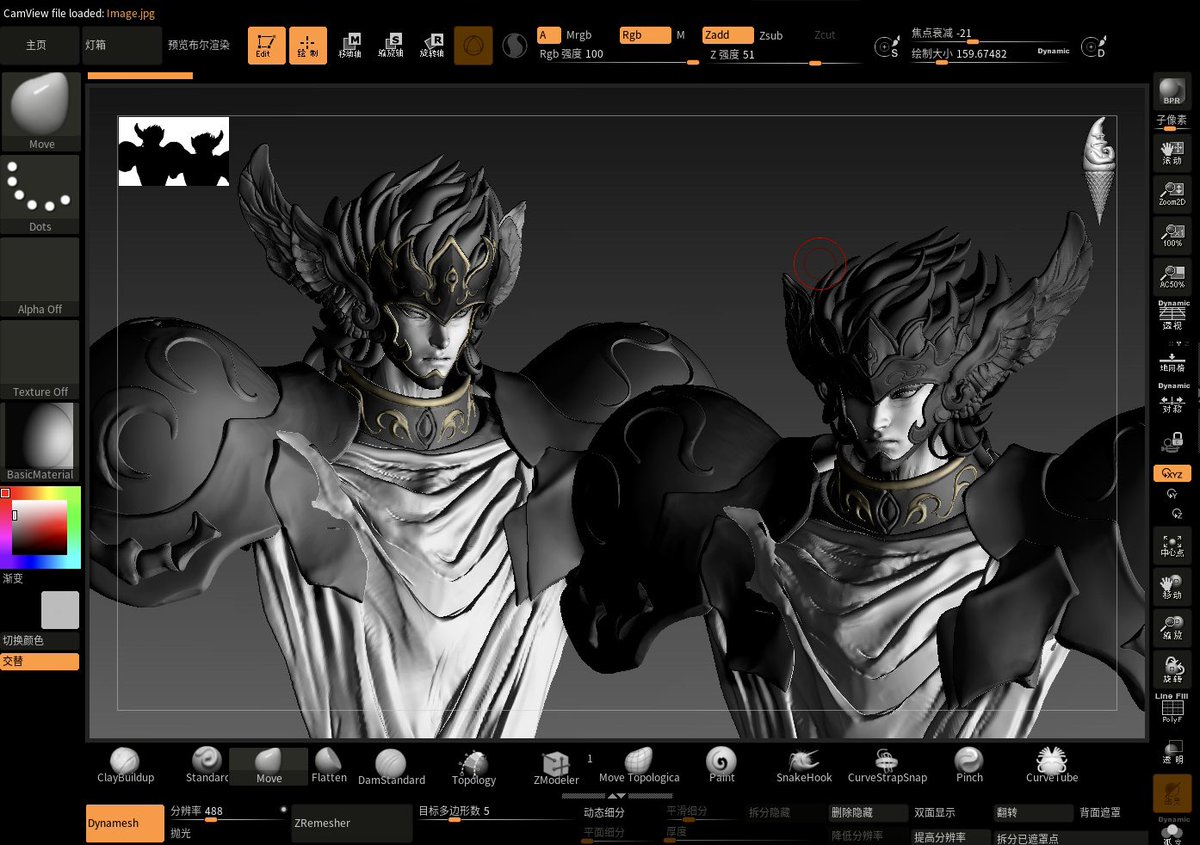Image resolution: width=1200 pixels, height=845 pixels.
Task: Click 预览布尔渲染 preview boolean render
Action: pyautogui.click(x=199, y=46)
